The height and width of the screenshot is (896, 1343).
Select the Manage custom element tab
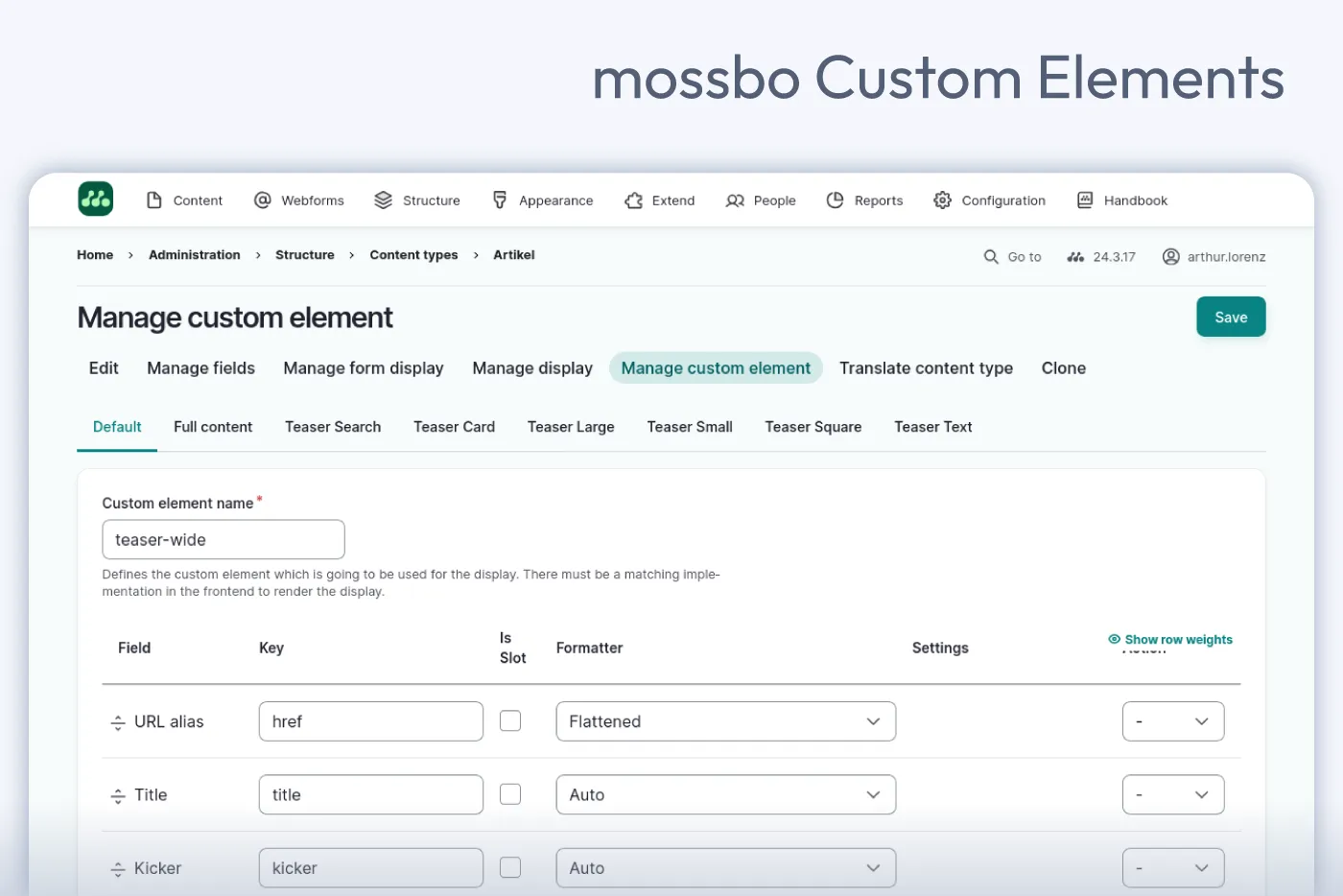tap(716, 368)
